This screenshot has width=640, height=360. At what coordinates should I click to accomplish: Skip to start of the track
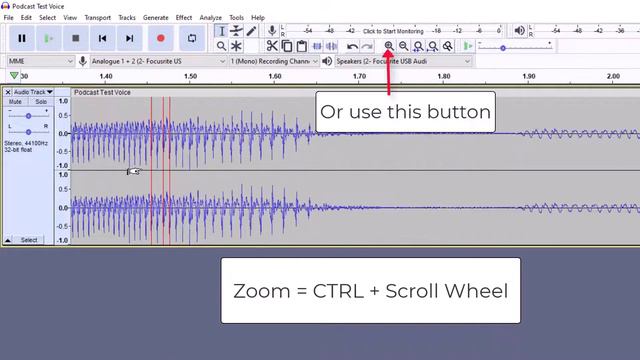pos(102,38)
